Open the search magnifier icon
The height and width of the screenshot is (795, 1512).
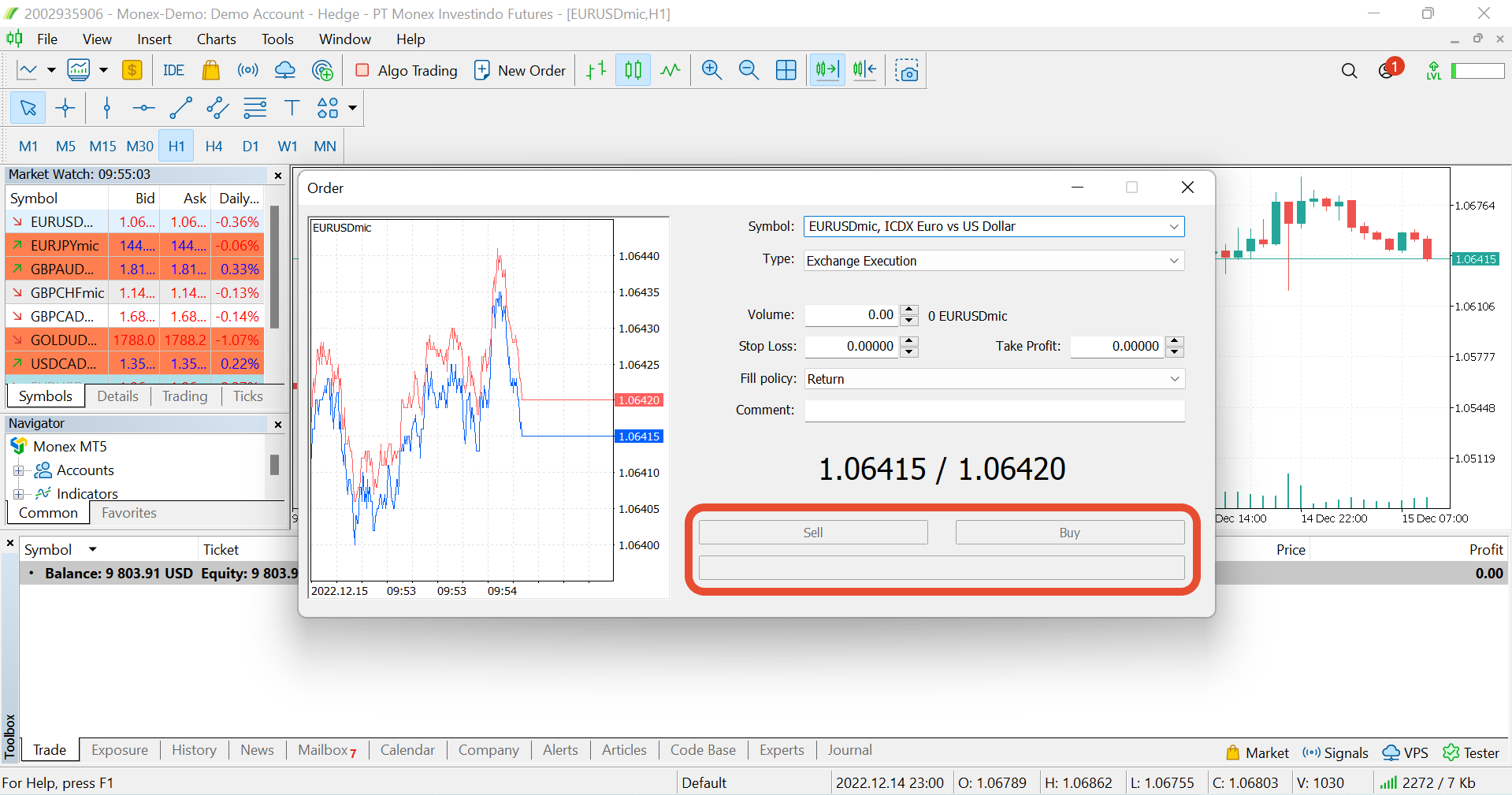pos(1349,71)
